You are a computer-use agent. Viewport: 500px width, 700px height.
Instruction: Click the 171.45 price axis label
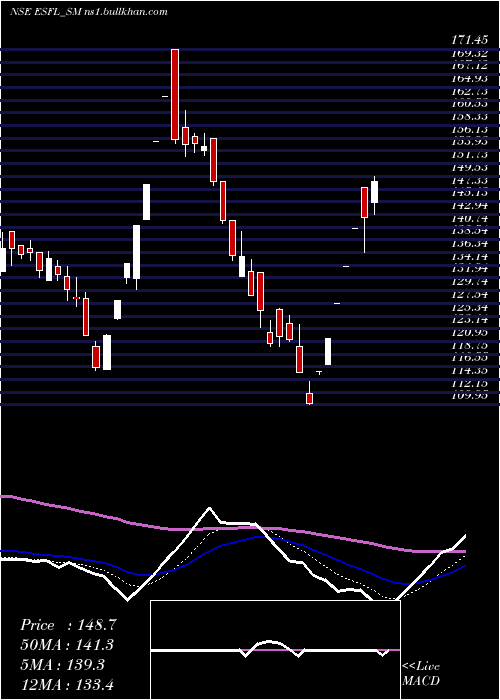470,40
